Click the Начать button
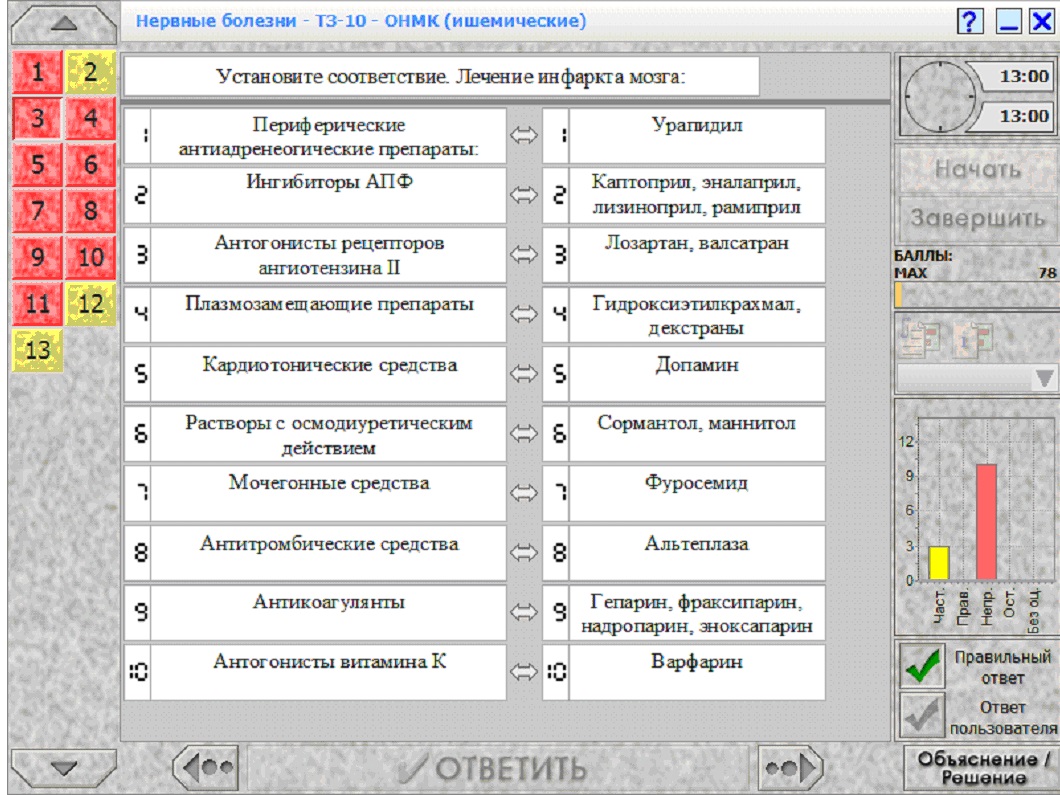The width and height of the screenshot is (1060, 795). point(978,169)
